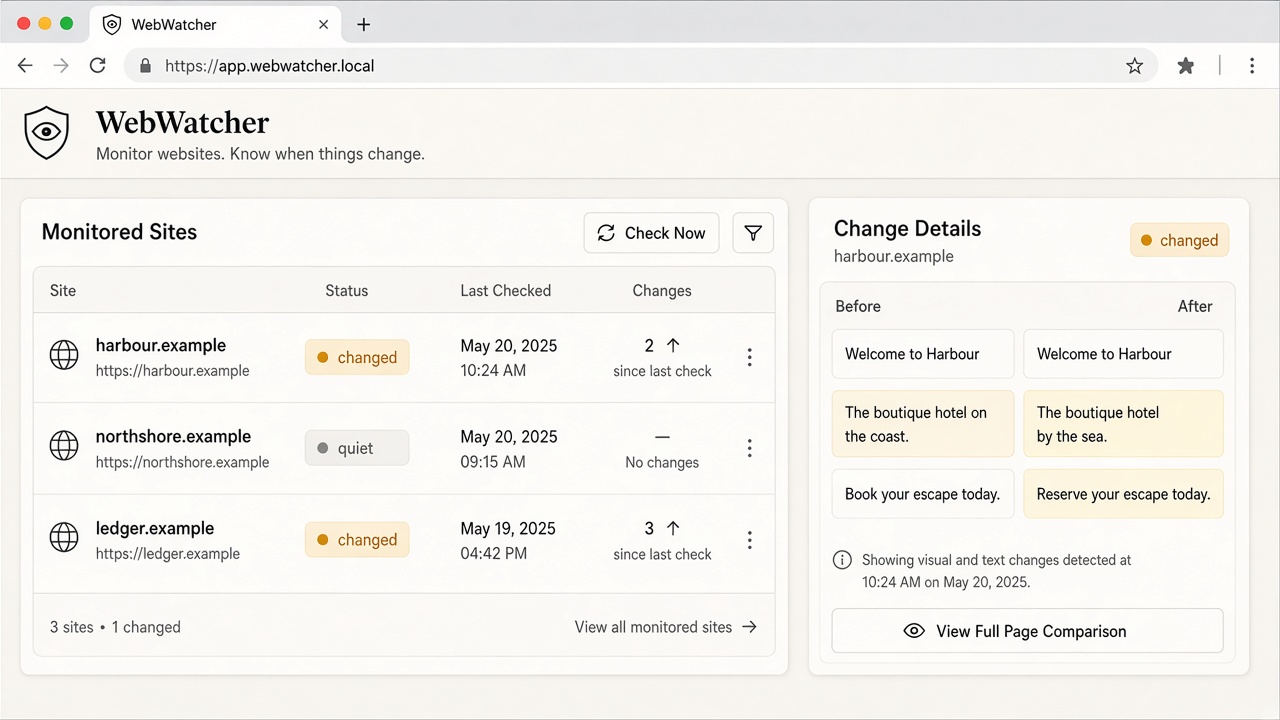
Task: Open harbour.example row kebab menu
Action: 749,357
